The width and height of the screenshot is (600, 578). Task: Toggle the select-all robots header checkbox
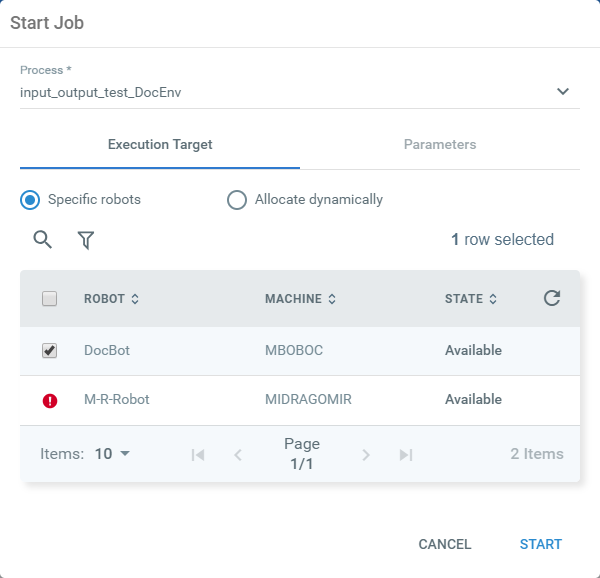(50, 298)
